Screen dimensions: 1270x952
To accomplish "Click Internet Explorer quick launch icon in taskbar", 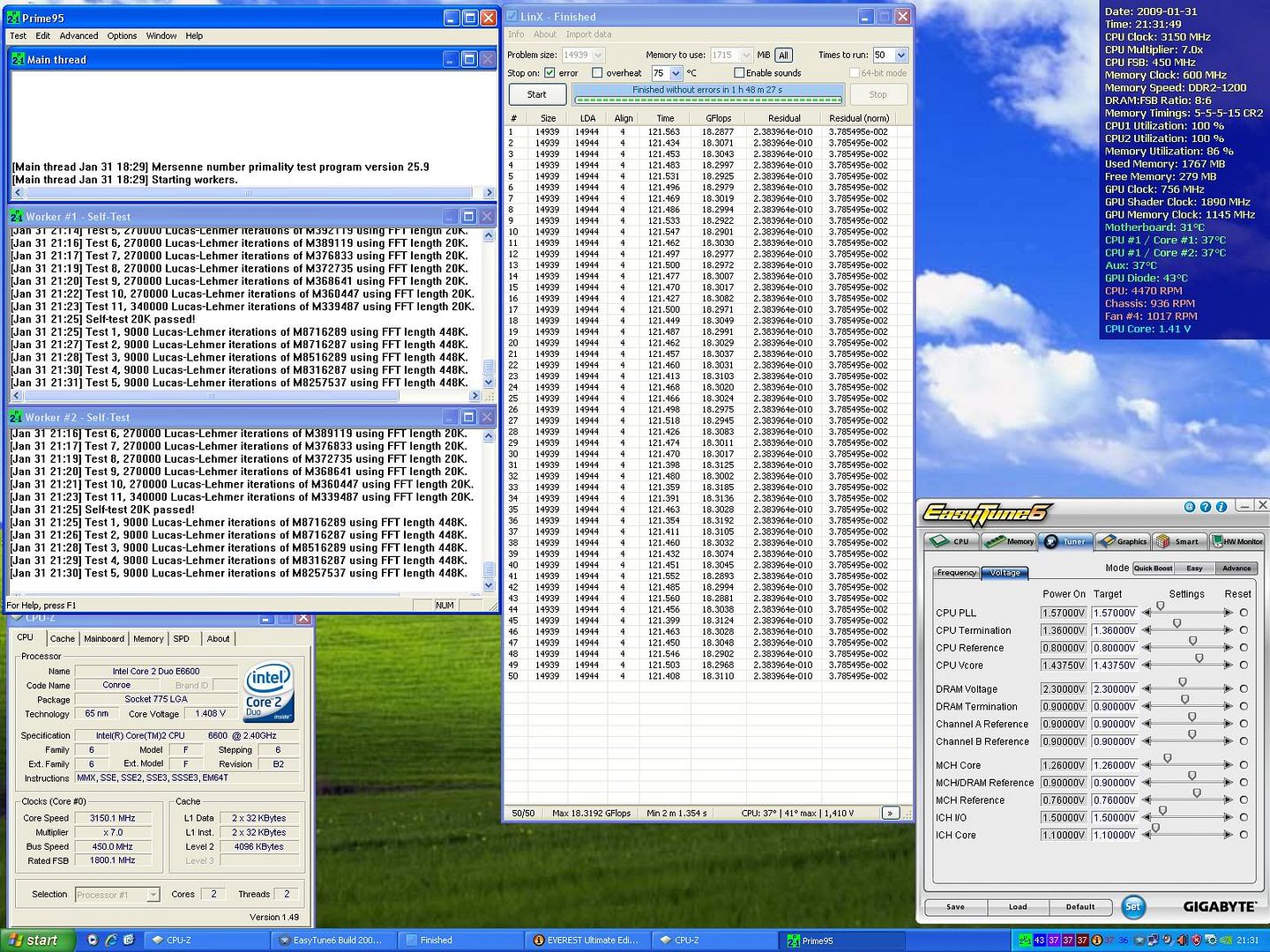I will point(111,940).
